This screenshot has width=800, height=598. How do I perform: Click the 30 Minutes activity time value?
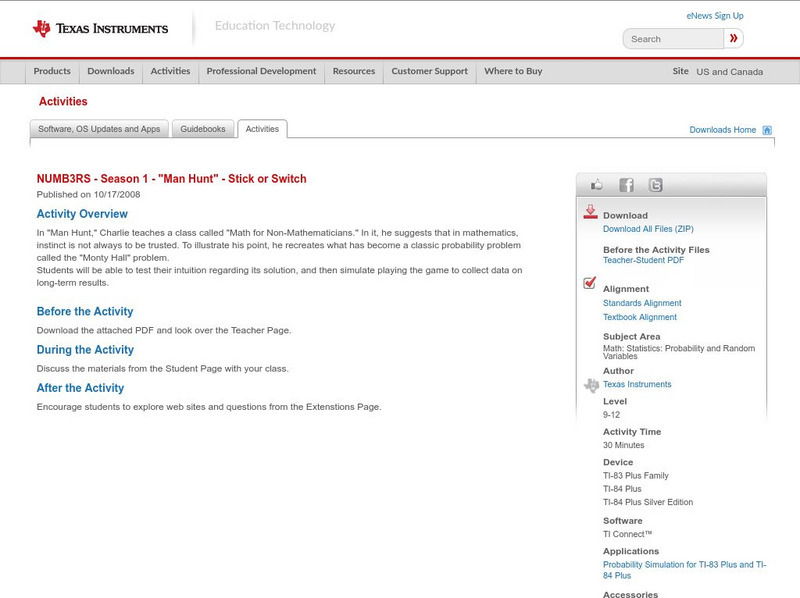coord(623,445)
